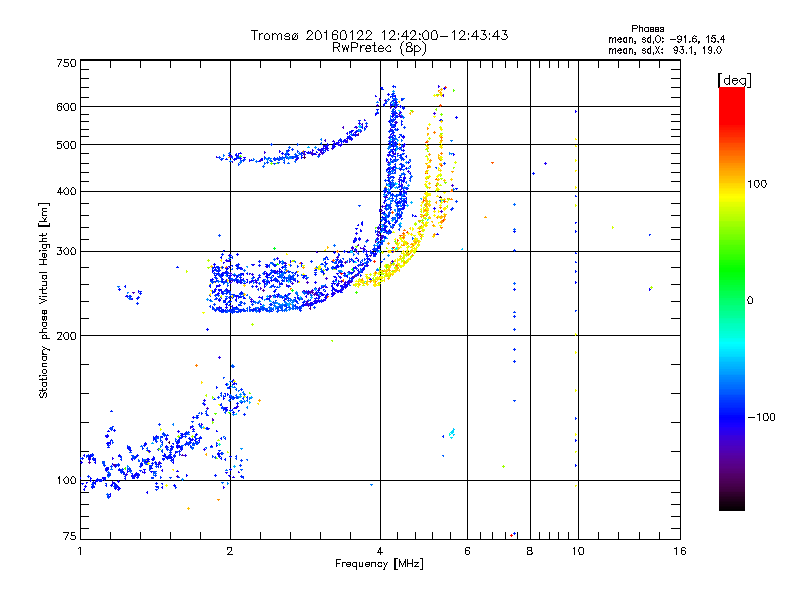Click the '8' x-axis tick label
Screen dimensions: 800x600
click(530, 551)
